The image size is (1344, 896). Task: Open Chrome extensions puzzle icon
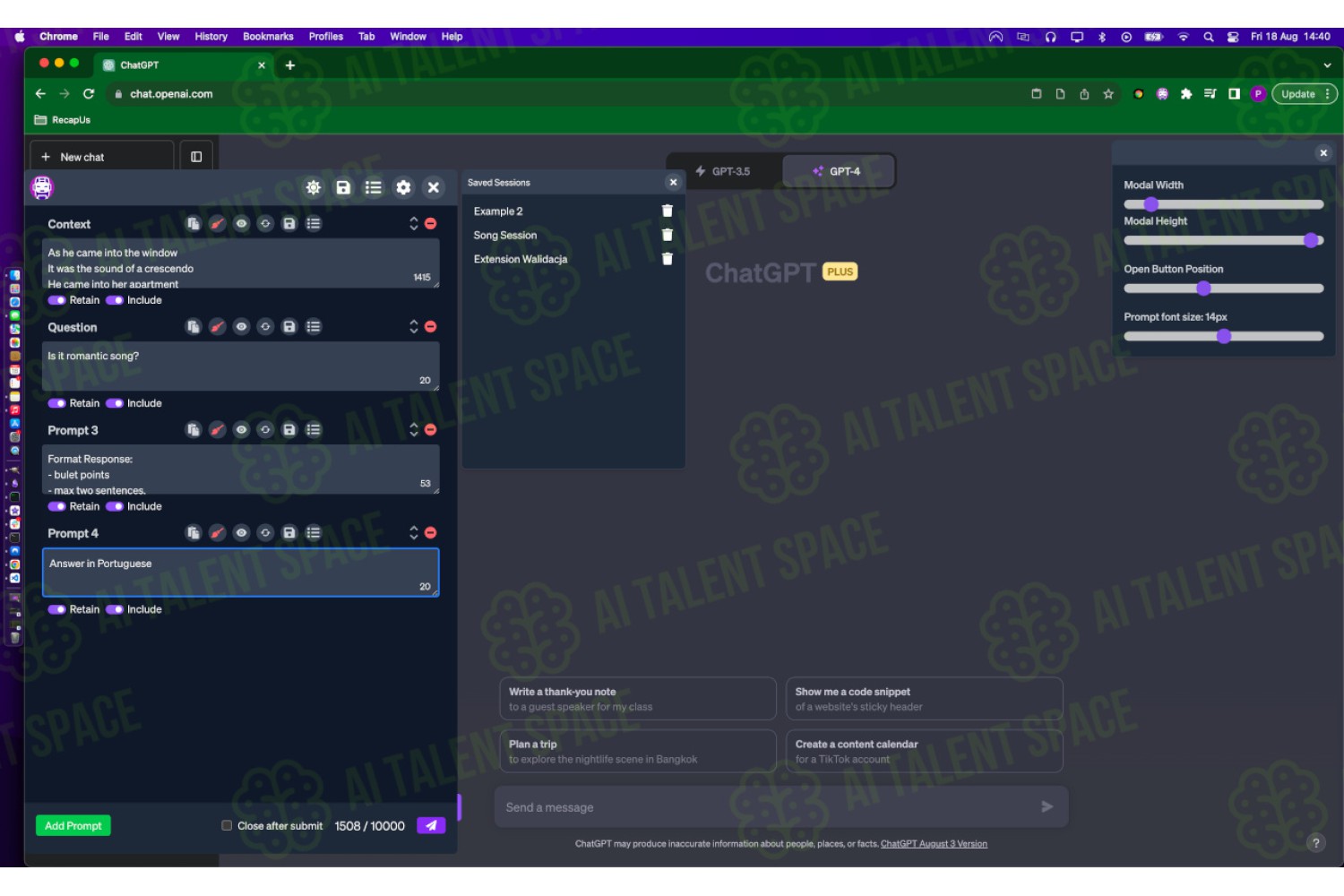(x=1186, y=94)
